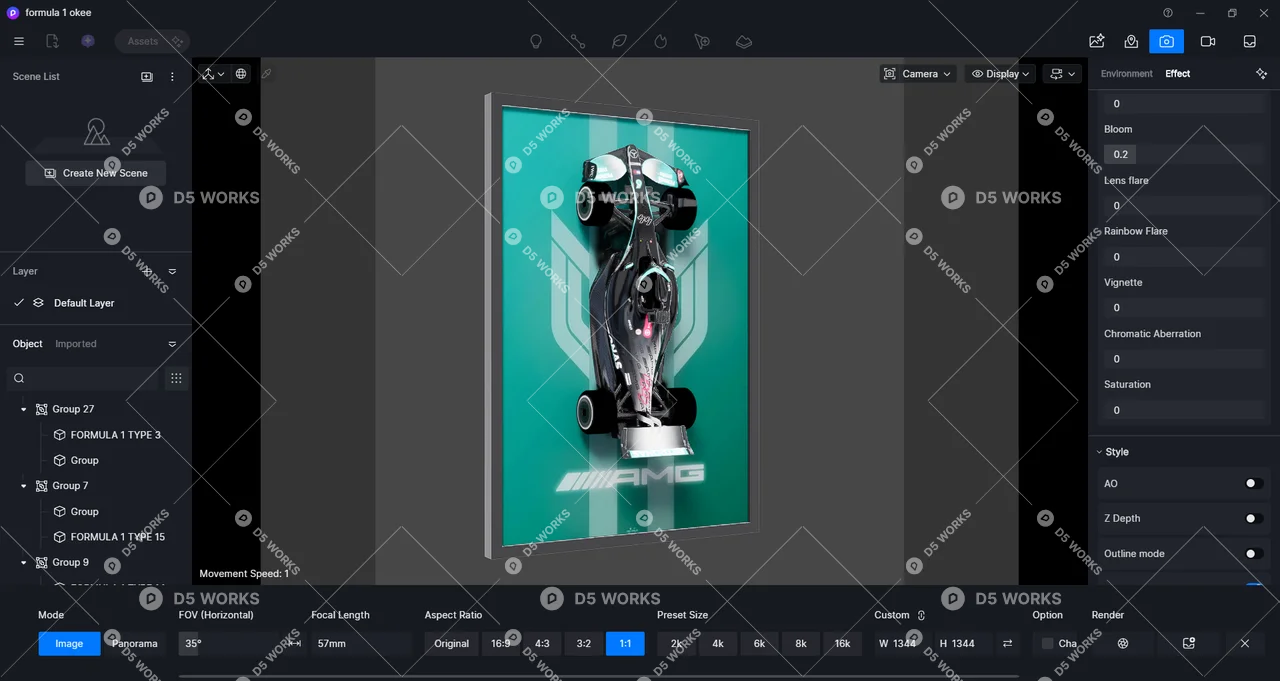
Task: Choose Original aspect ratio
Action: tap(452, 644)
